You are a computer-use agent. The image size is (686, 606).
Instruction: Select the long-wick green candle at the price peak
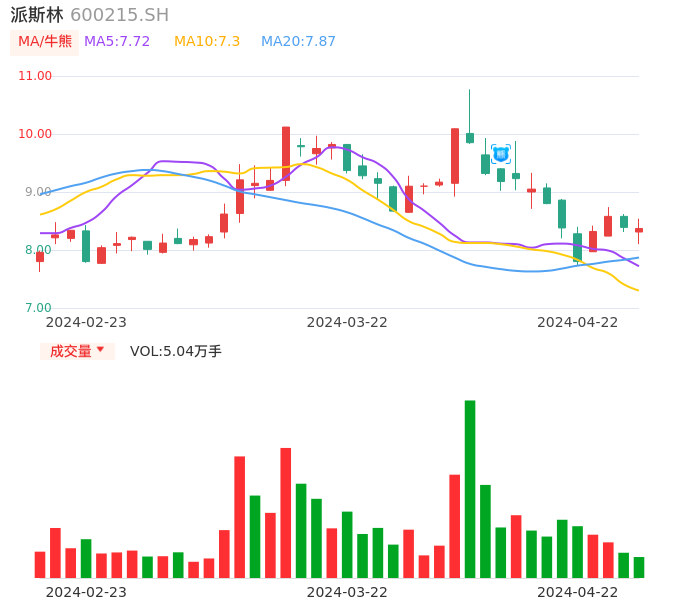click(x=470, y=137)
